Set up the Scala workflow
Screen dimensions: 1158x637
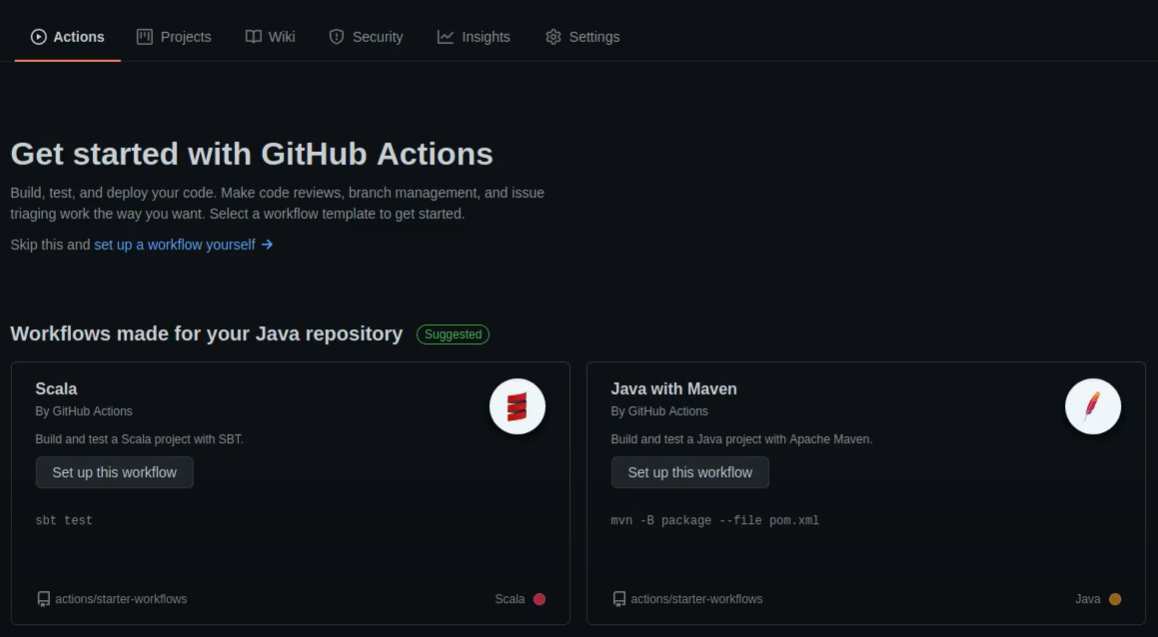[114, 472]
